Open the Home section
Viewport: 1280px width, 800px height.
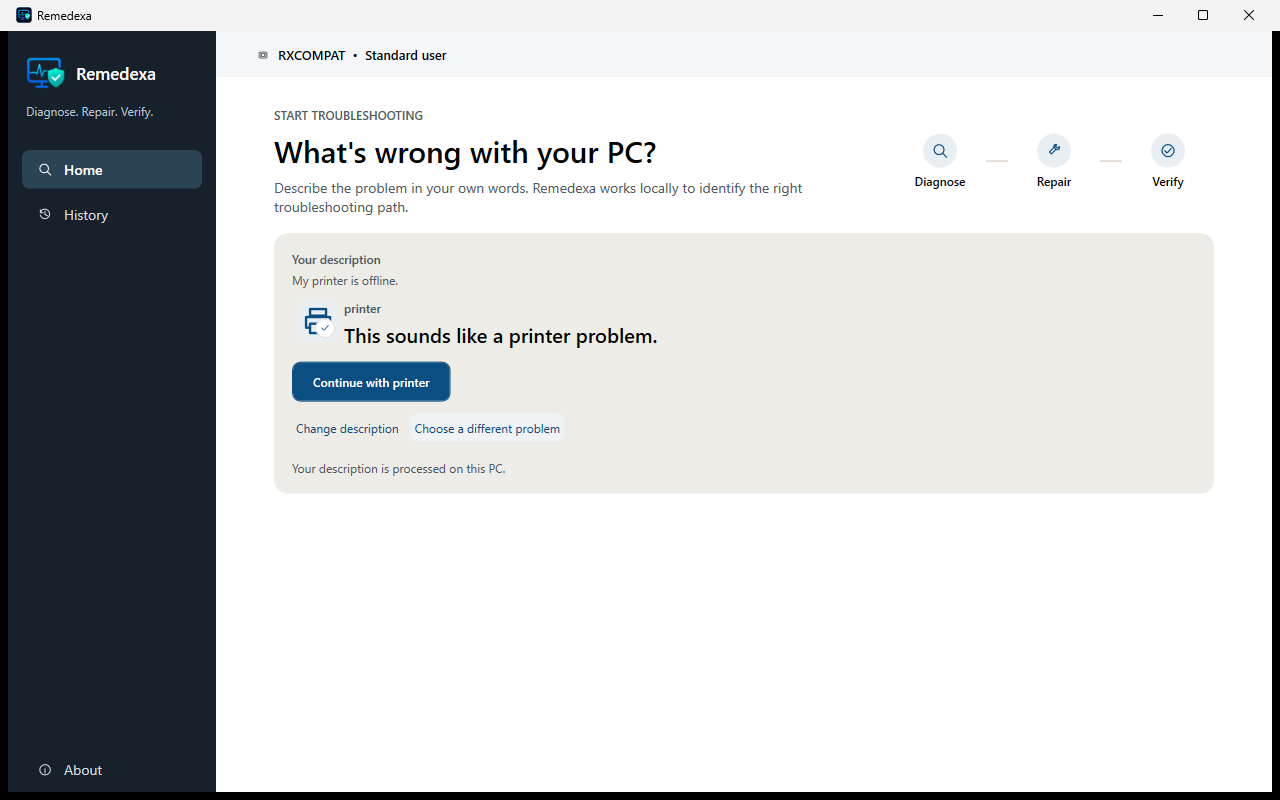point(112,170)
